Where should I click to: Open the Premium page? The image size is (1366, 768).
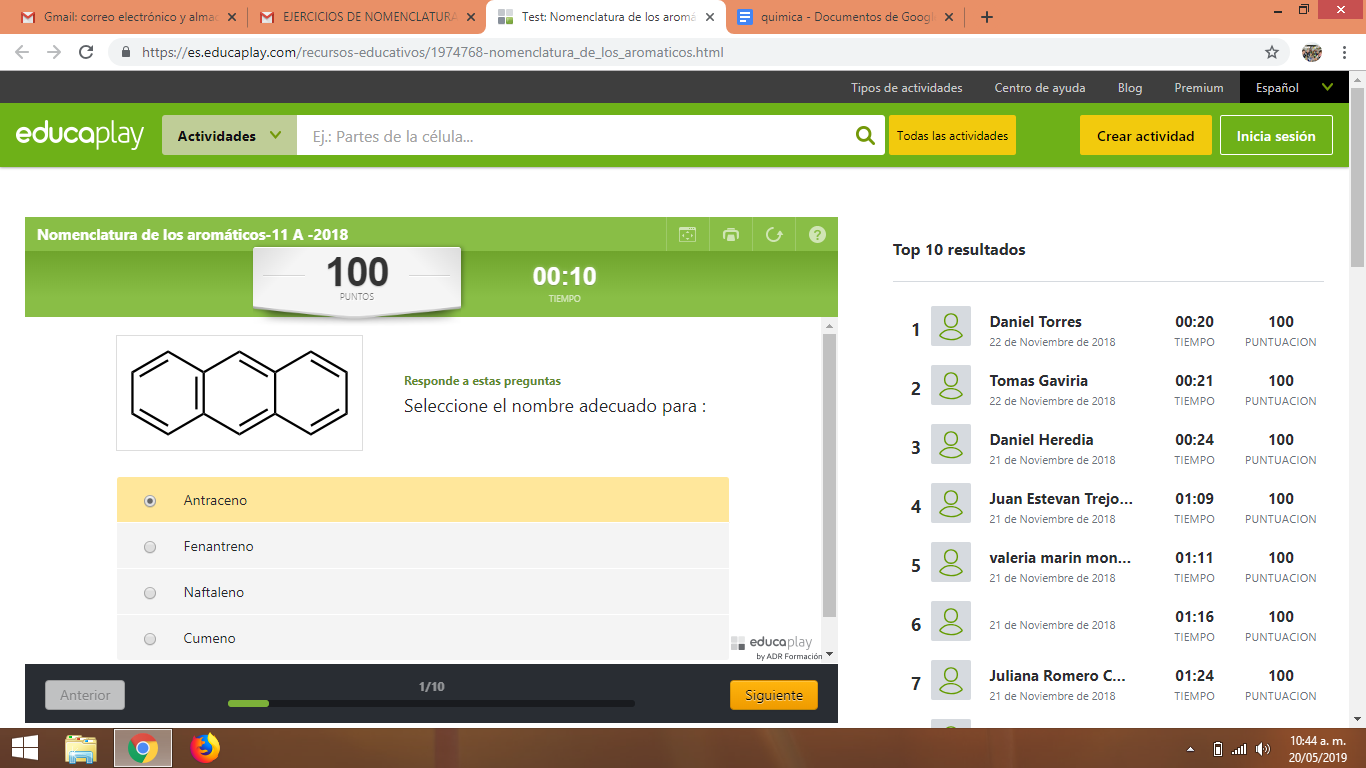(x=1199, y=88)
